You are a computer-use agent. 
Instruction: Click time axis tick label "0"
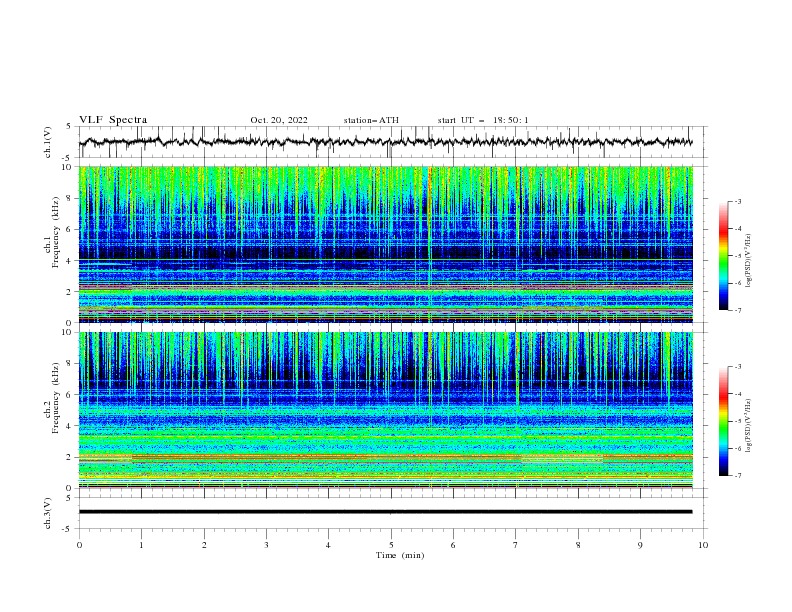[x=79, y=545]
